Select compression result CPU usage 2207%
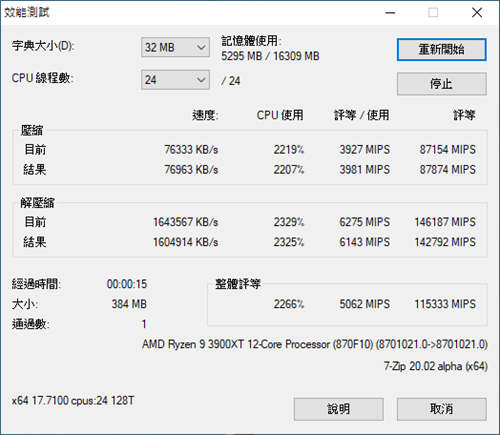500x435 pixels. [x=289, y=169]
